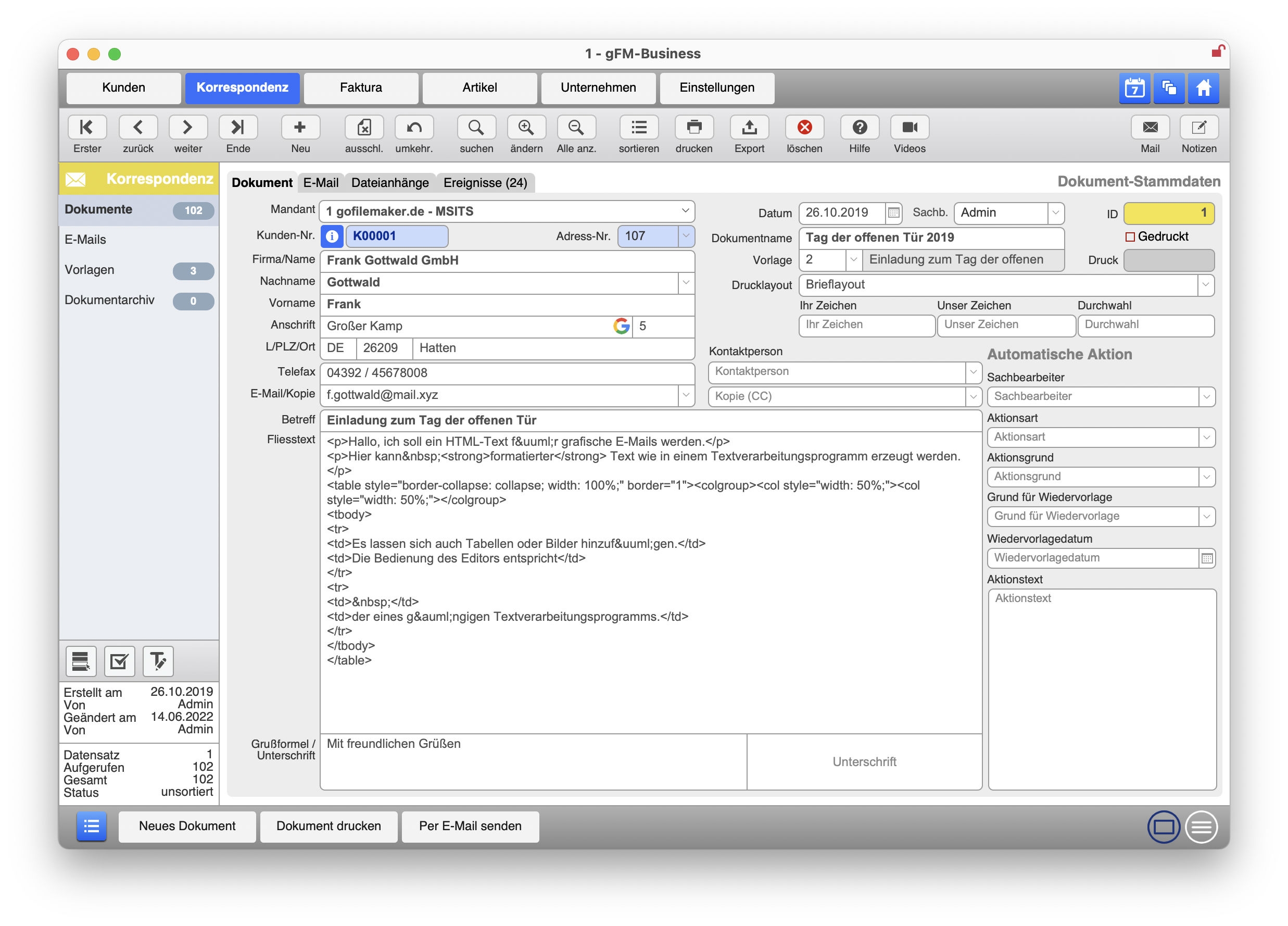The image size is (1288, 926).
Task: Open the blue home icon at top right
Action: pyautogui.click(x=1203, y=88)
